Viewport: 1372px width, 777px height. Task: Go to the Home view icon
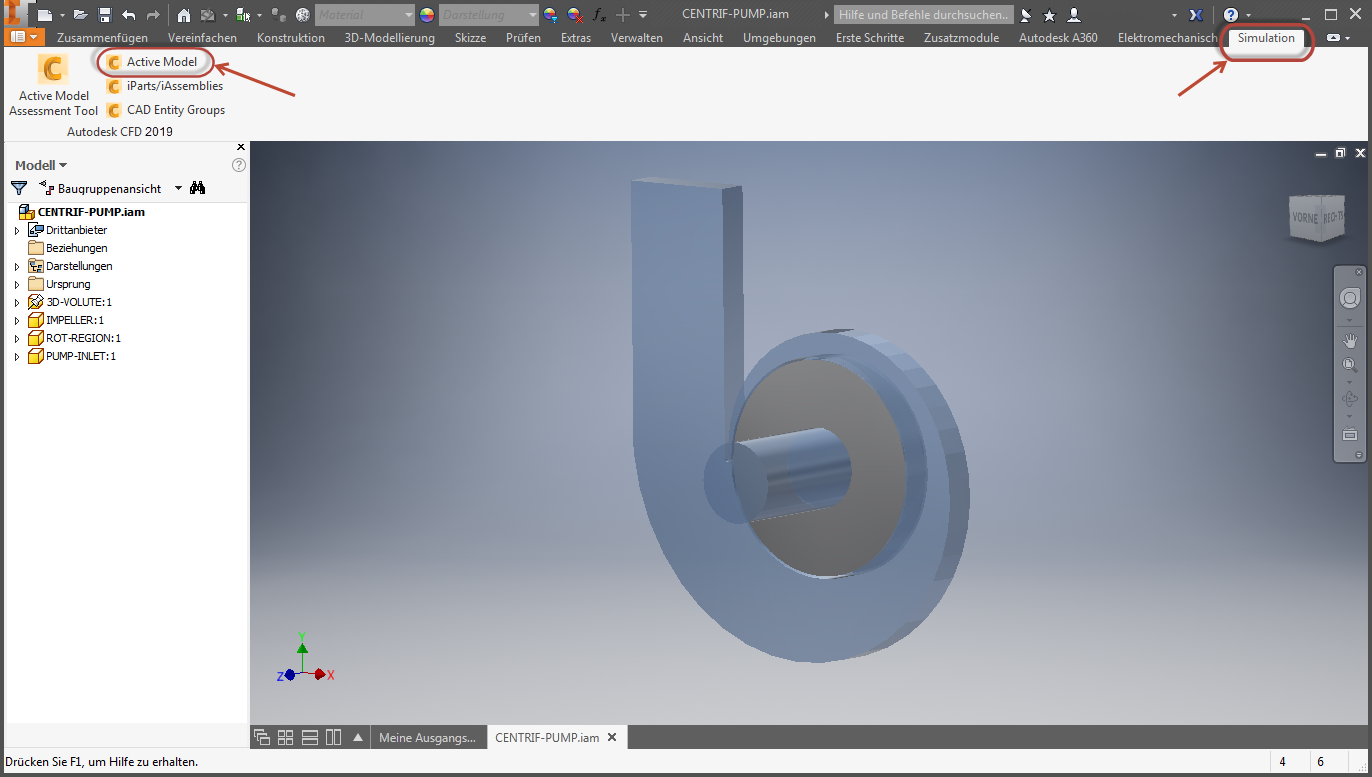pos(184,15)
